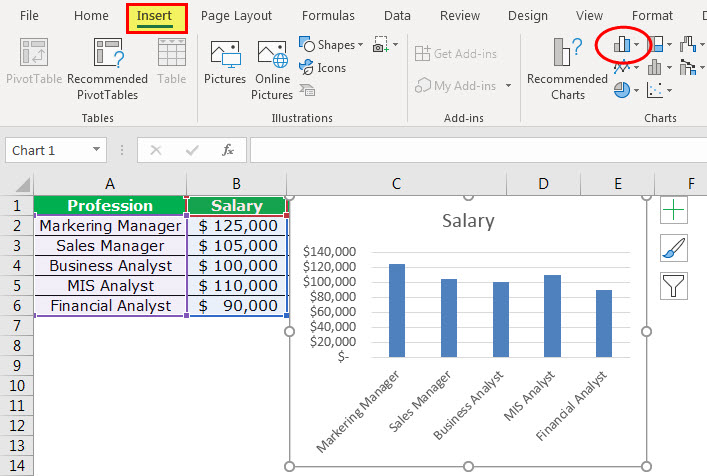Open Chart Styles paintbrush button

(x=674, y=248)
